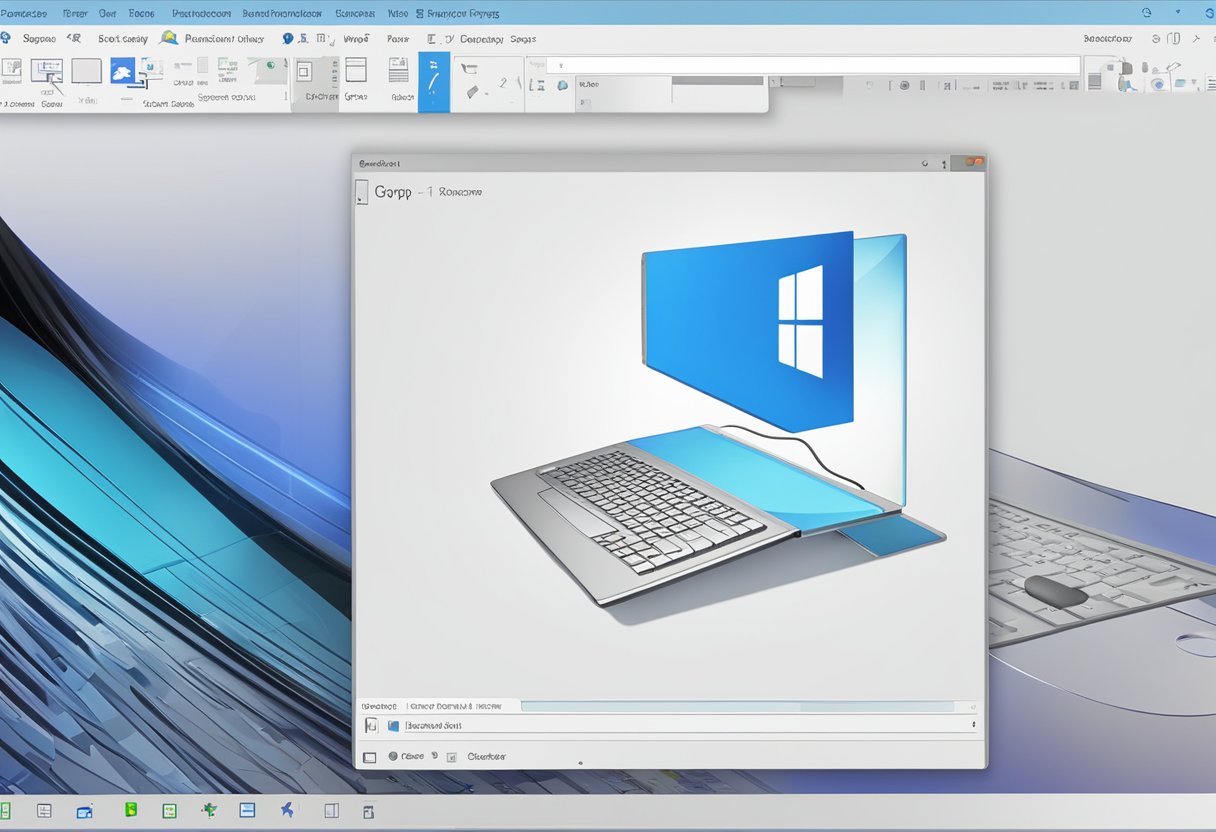Click the nested square frame icon in ribbon
Screen dimensions: 1216x832
click(304, 71)
